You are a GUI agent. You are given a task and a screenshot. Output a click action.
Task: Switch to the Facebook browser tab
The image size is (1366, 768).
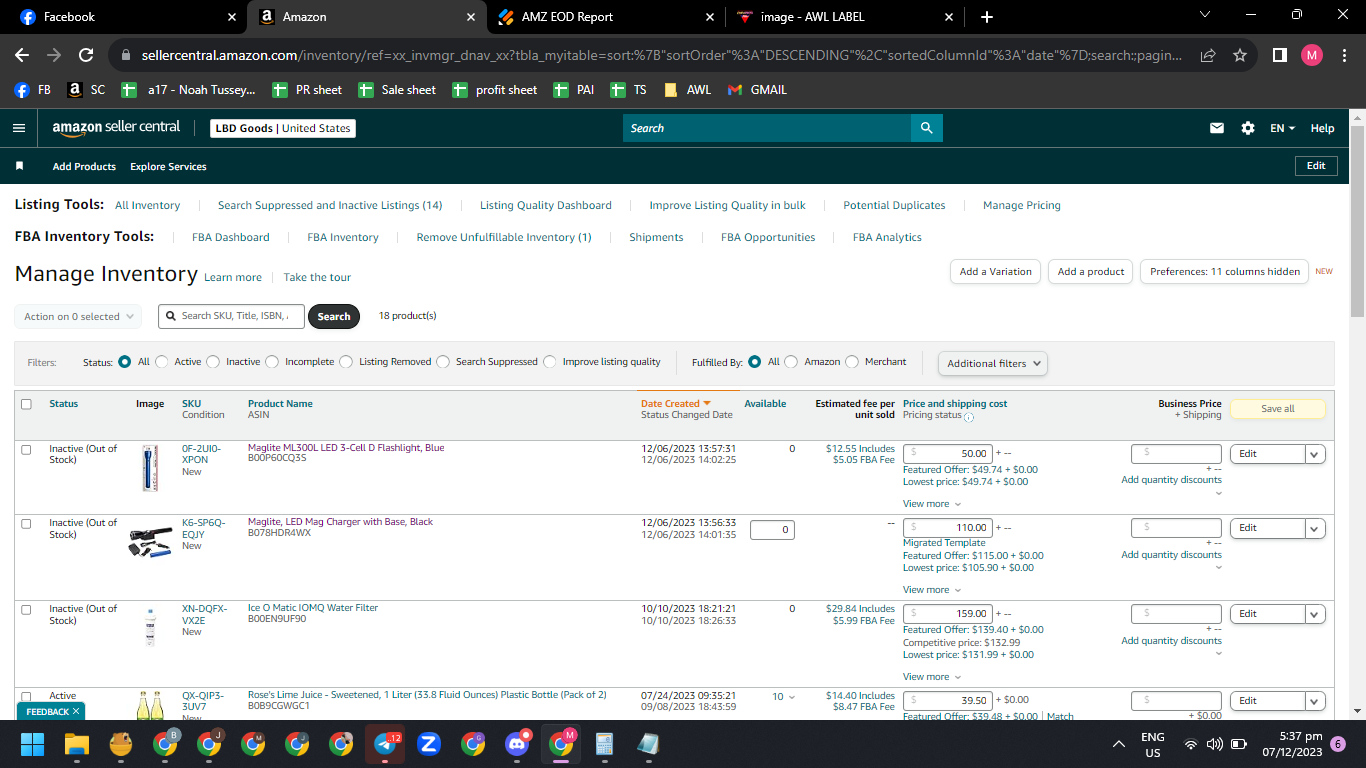pyautogui.click(x=124, y=17)
